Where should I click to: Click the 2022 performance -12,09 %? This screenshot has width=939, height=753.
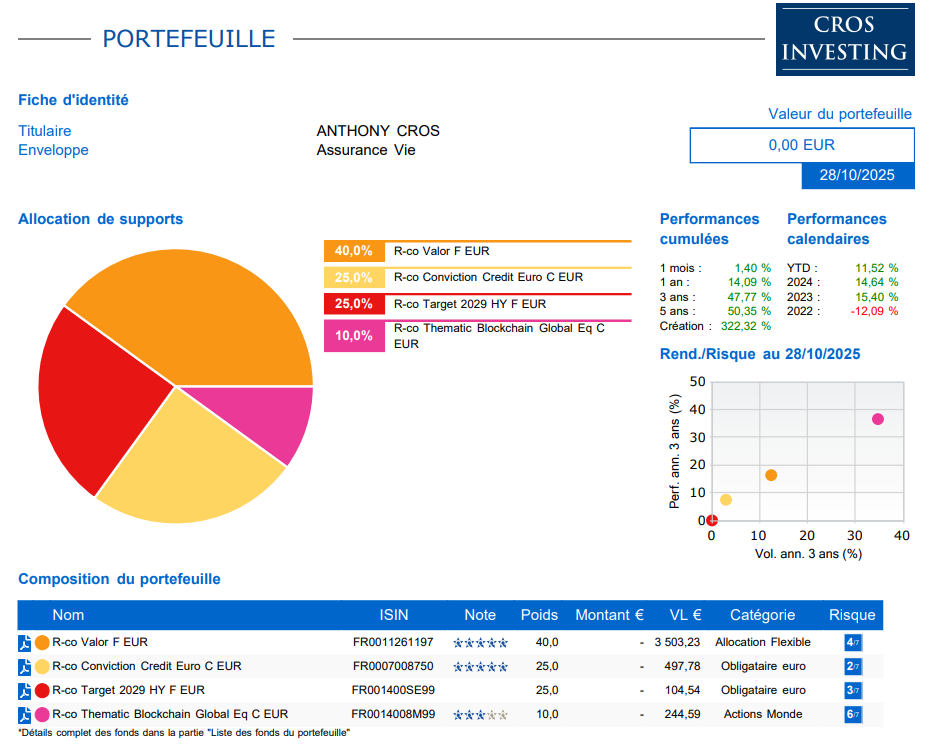(874, 312)
